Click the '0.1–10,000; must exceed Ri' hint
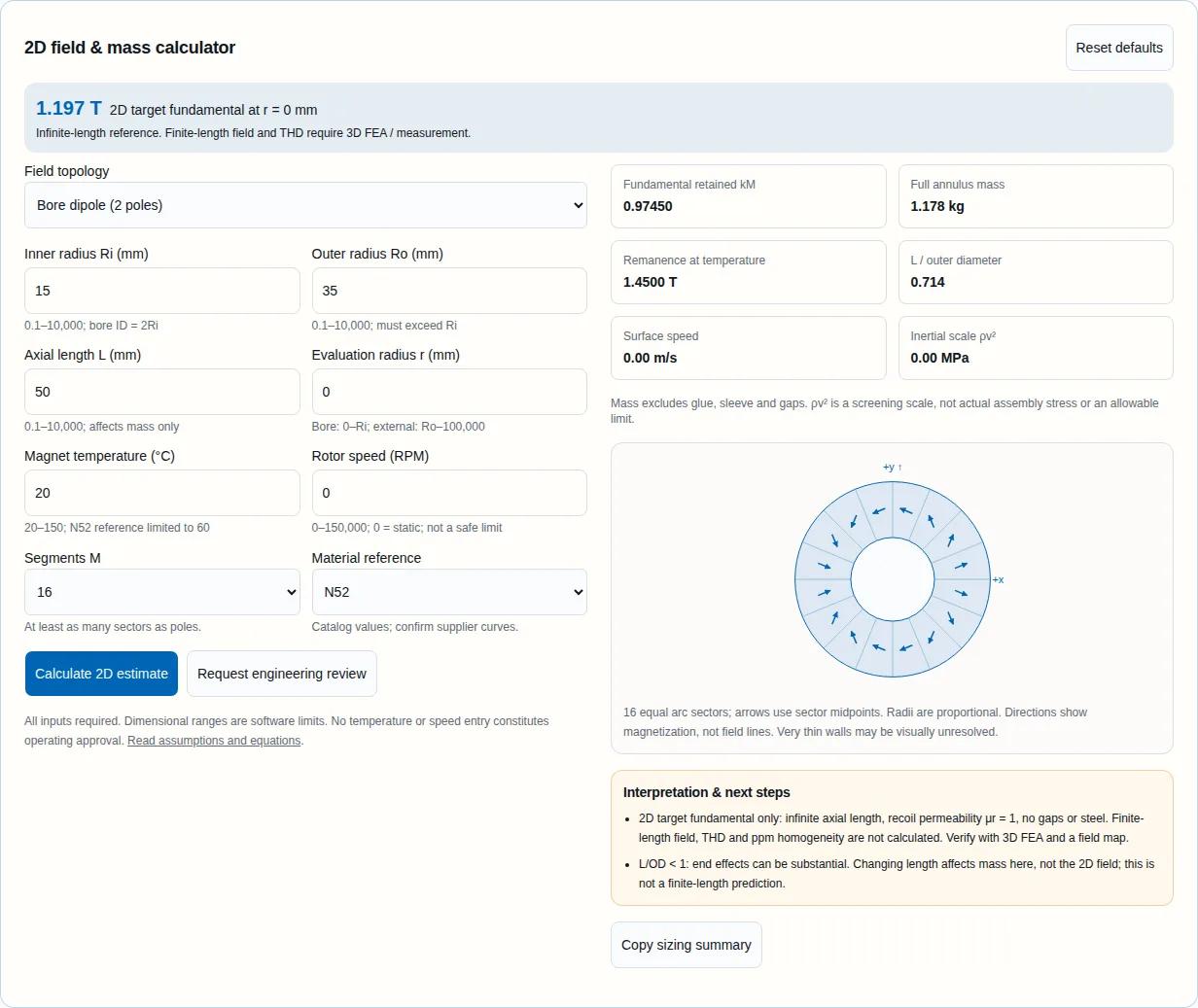The height and width of the screenshot is (1008, 1198). tap(385, 326)
